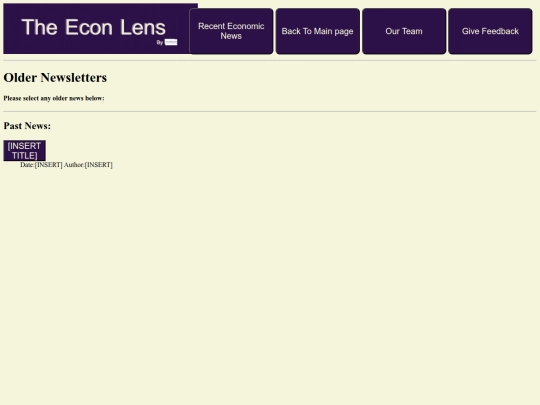540x405 pixels.
Task: Go Back To Main page
Action: click(318, 31)
